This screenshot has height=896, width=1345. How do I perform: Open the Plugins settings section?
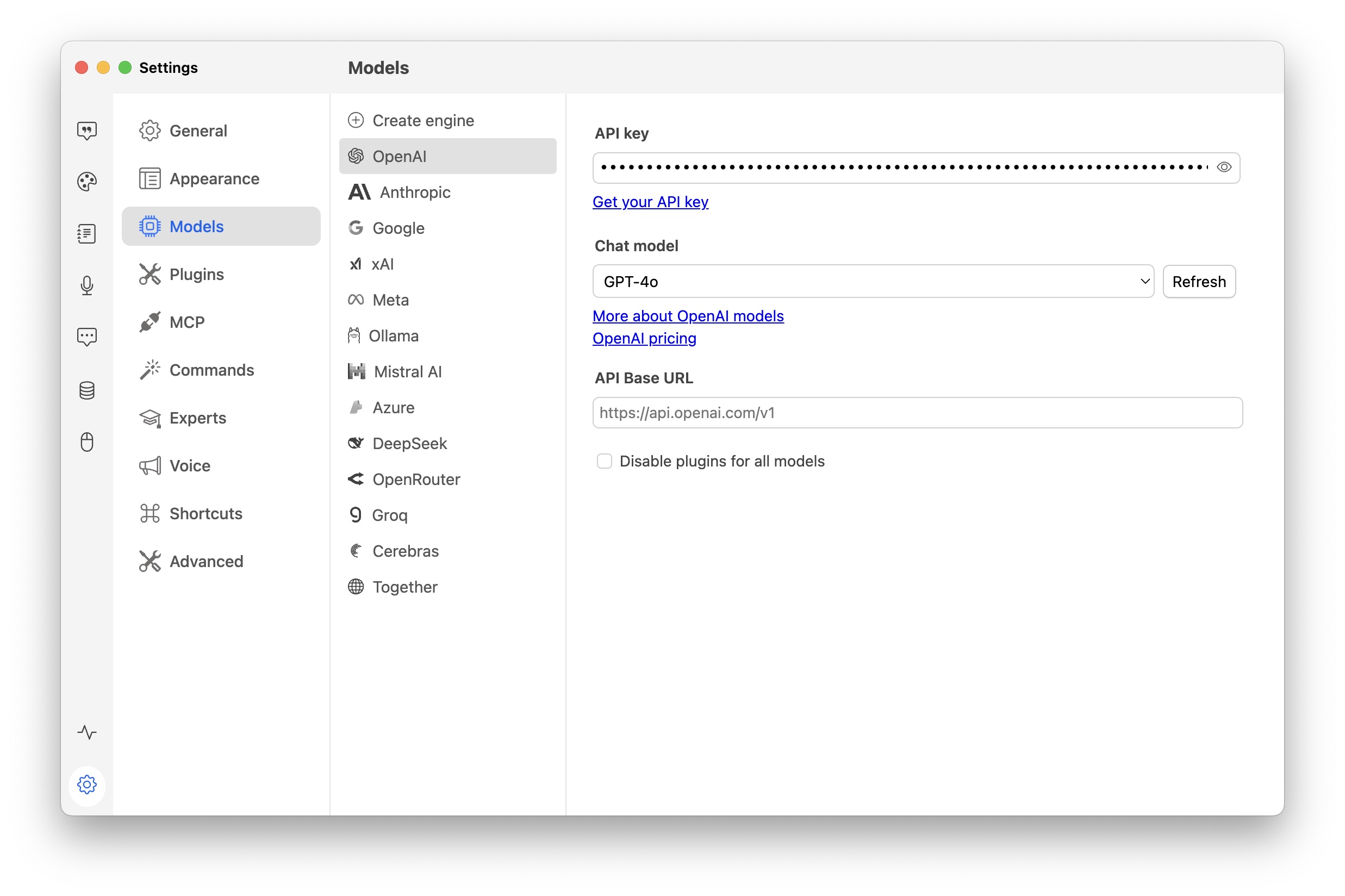pos(197,274)
